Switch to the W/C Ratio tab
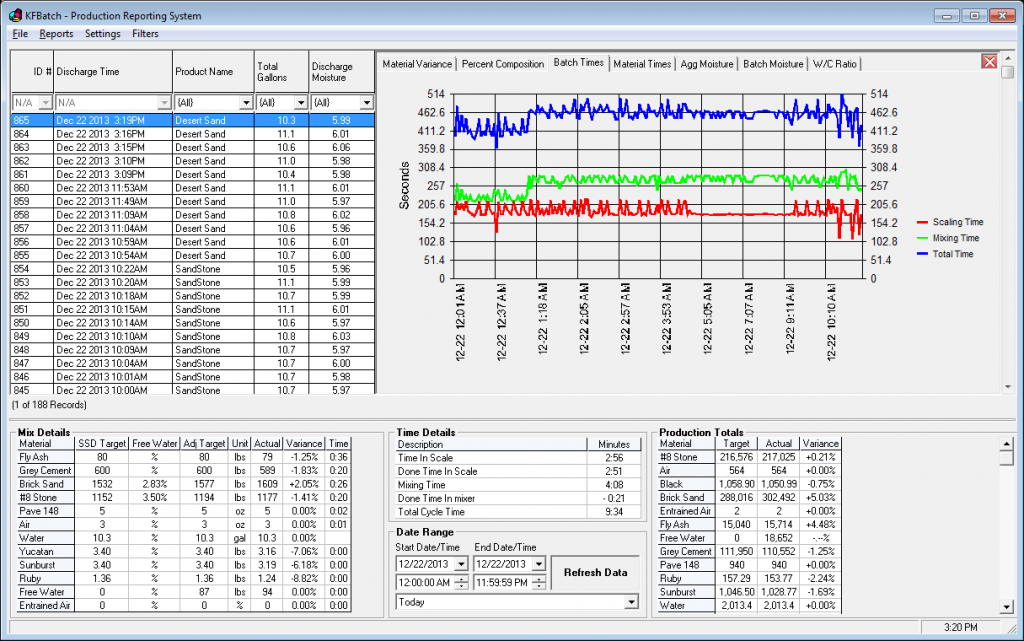The width and height of the screenshot is (1024, 641). click(834, 64)
